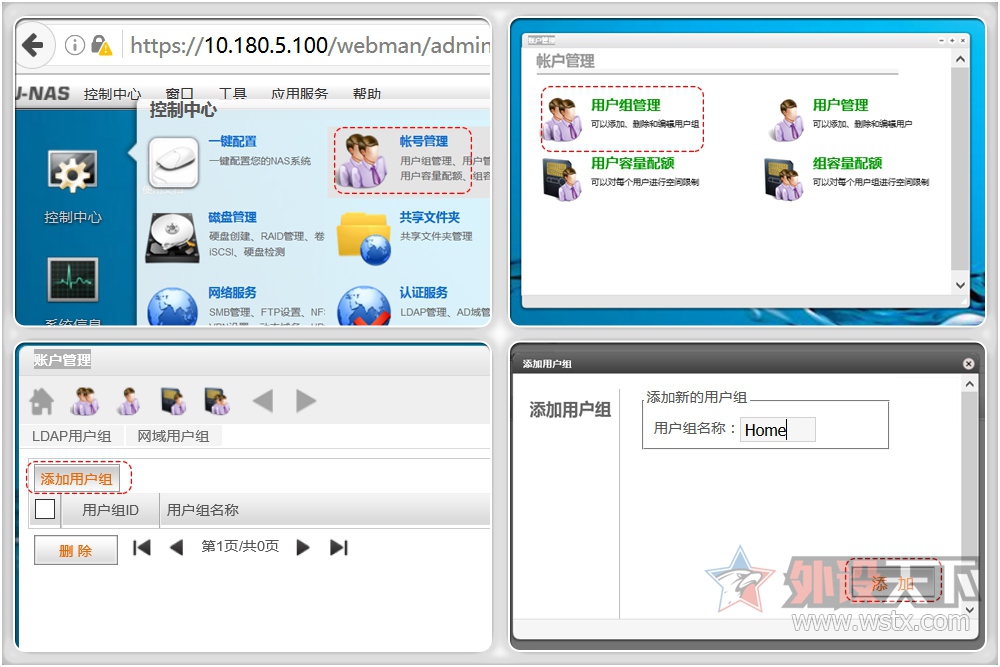Open the 磁盘管理 link text

232,217
